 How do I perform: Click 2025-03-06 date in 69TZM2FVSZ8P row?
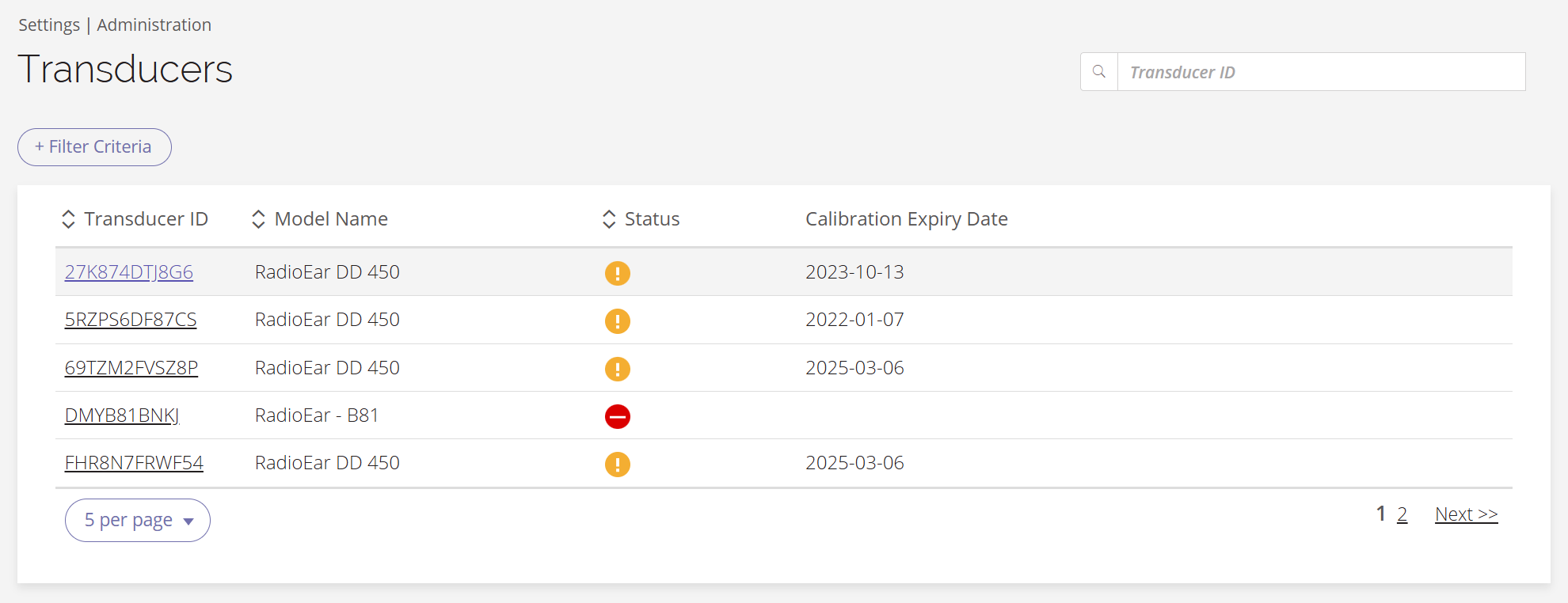coord(854,368)
